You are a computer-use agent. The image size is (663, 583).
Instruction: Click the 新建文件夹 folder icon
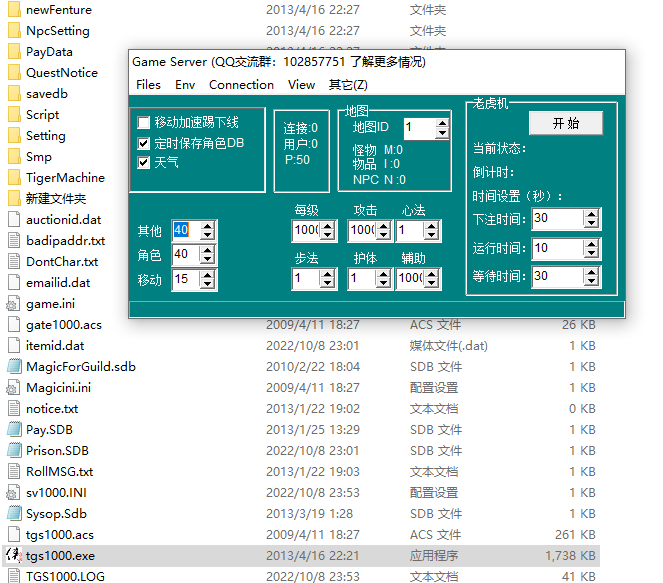click(14, 198)
